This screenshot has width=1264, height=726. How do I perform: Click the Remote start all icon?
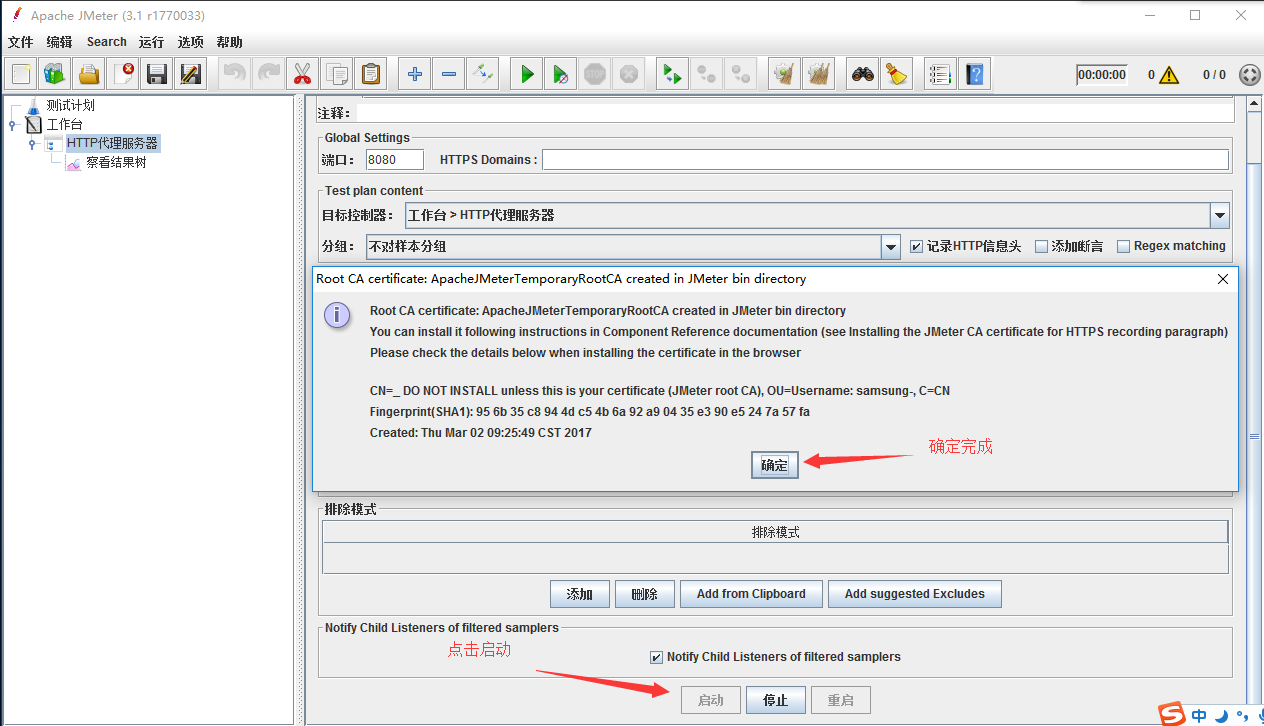pos(673,74)
